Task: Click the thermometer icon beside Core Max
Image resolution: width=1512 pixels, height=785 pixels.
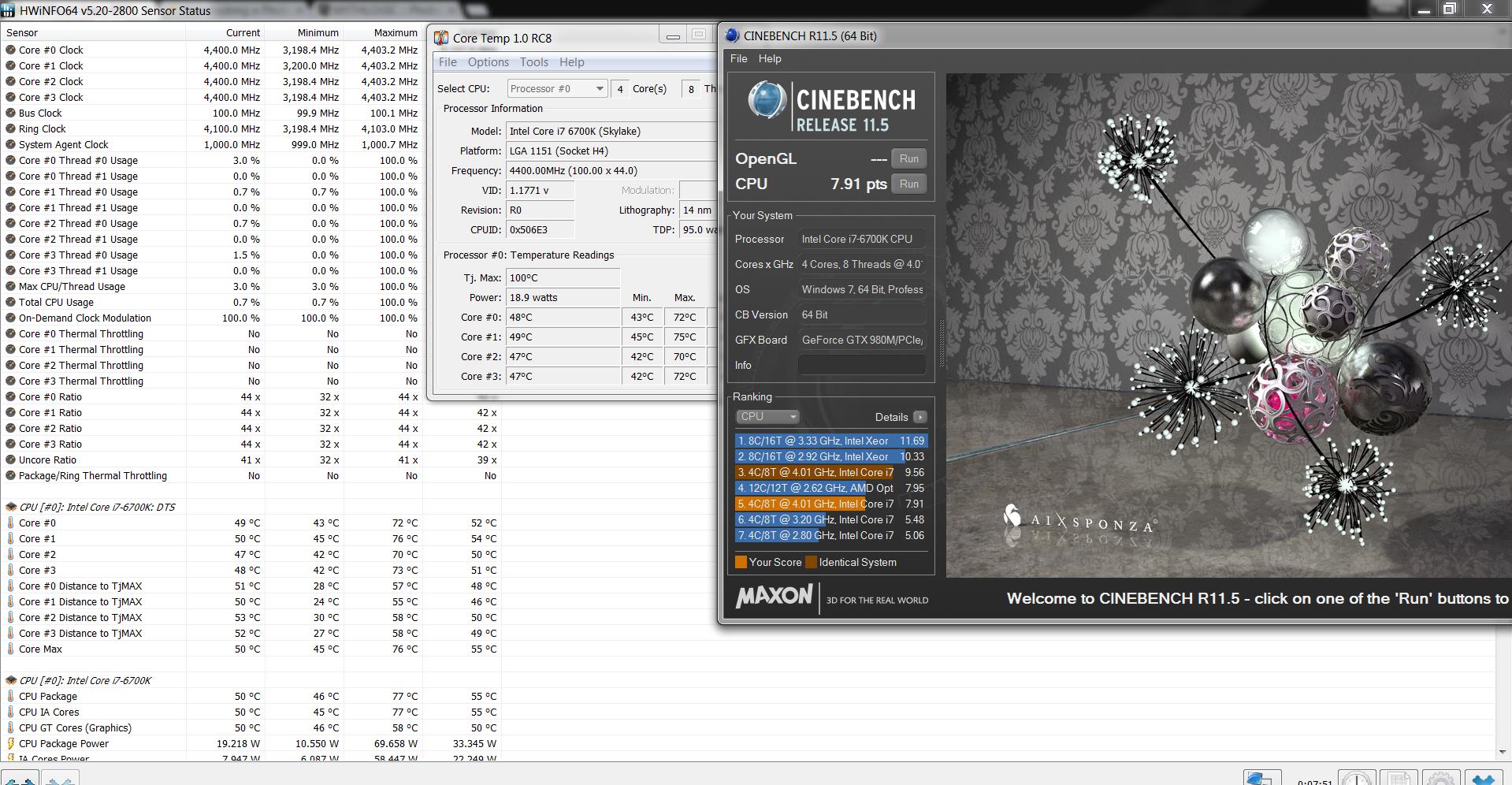Action: click(x=10, y=649)
